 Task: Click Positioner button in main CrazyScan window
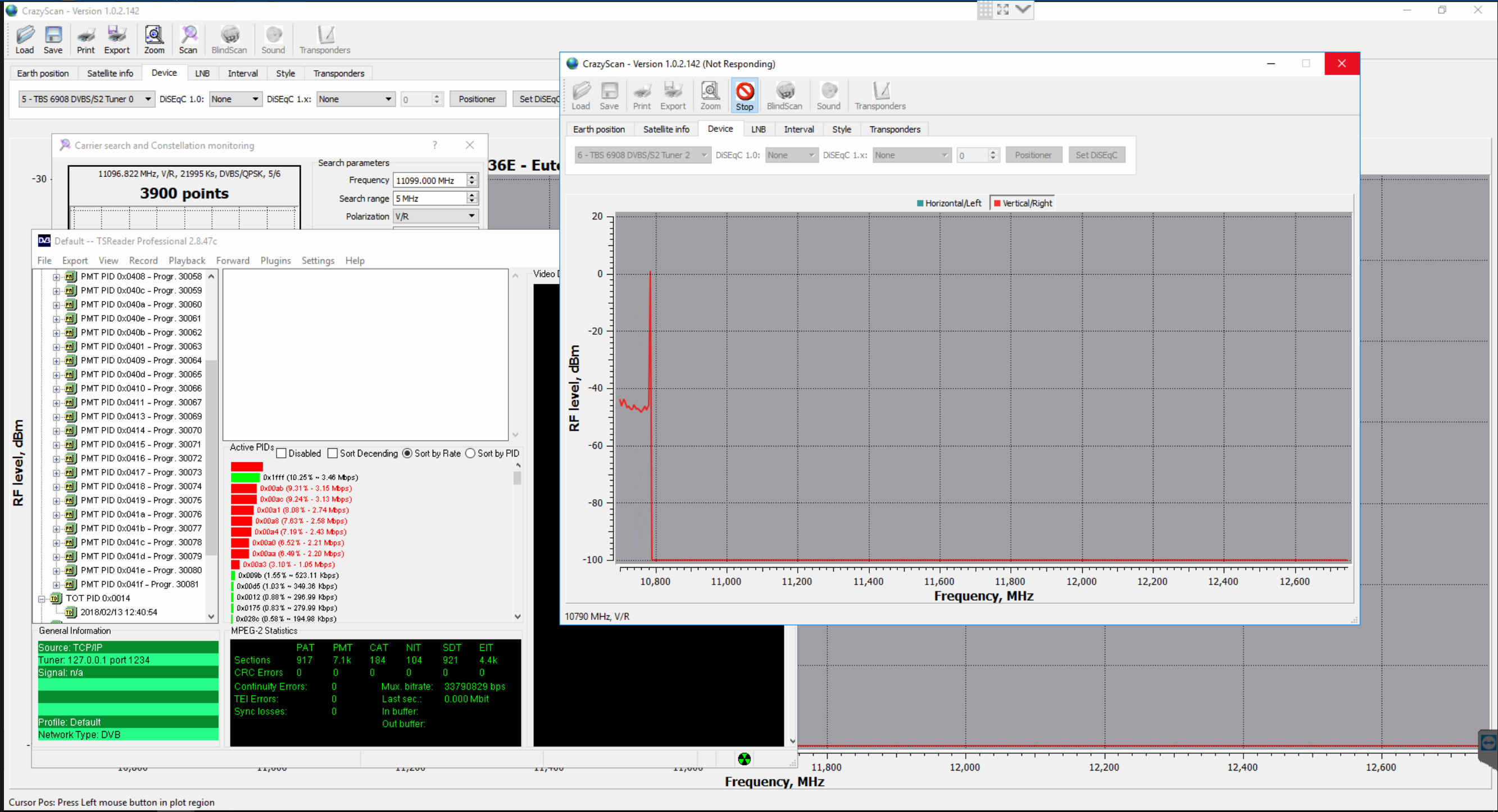click(x=477, y=99)
